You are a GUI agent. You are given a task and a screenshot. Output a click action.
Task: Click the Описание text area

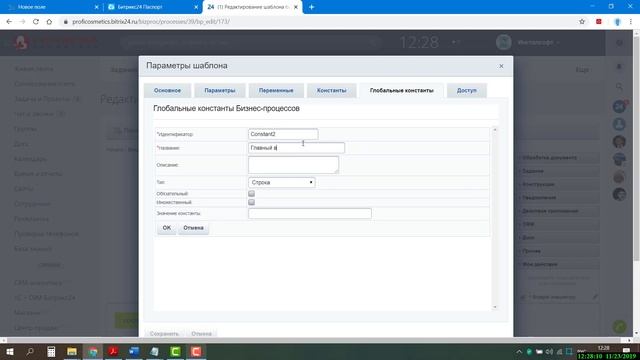(x=293, y=165)
